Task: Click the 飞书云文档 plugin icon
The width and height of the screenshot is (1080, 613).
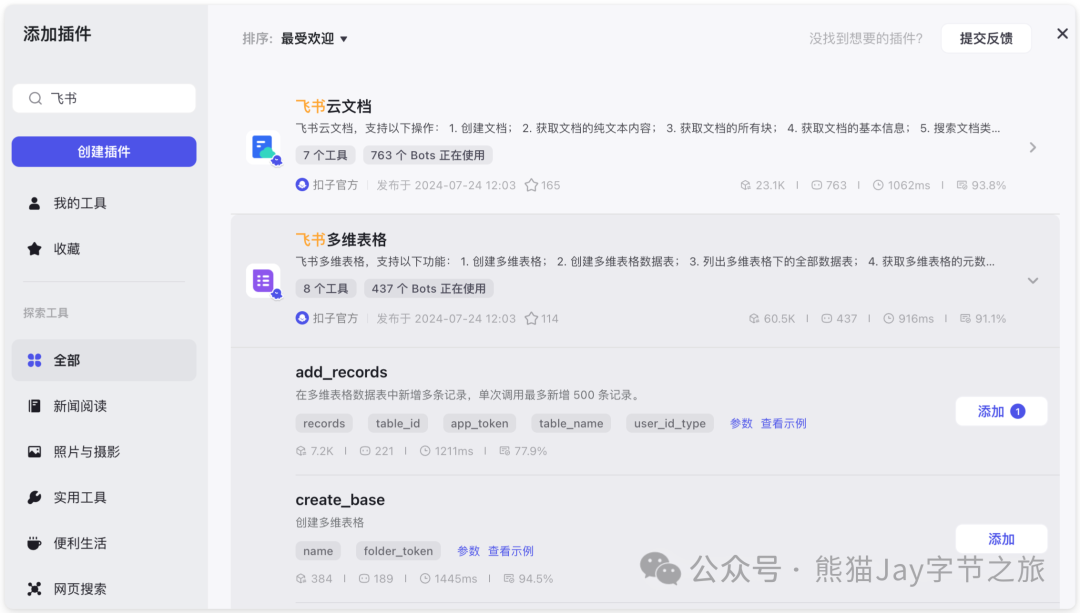Action: click(x=264, y=147)
